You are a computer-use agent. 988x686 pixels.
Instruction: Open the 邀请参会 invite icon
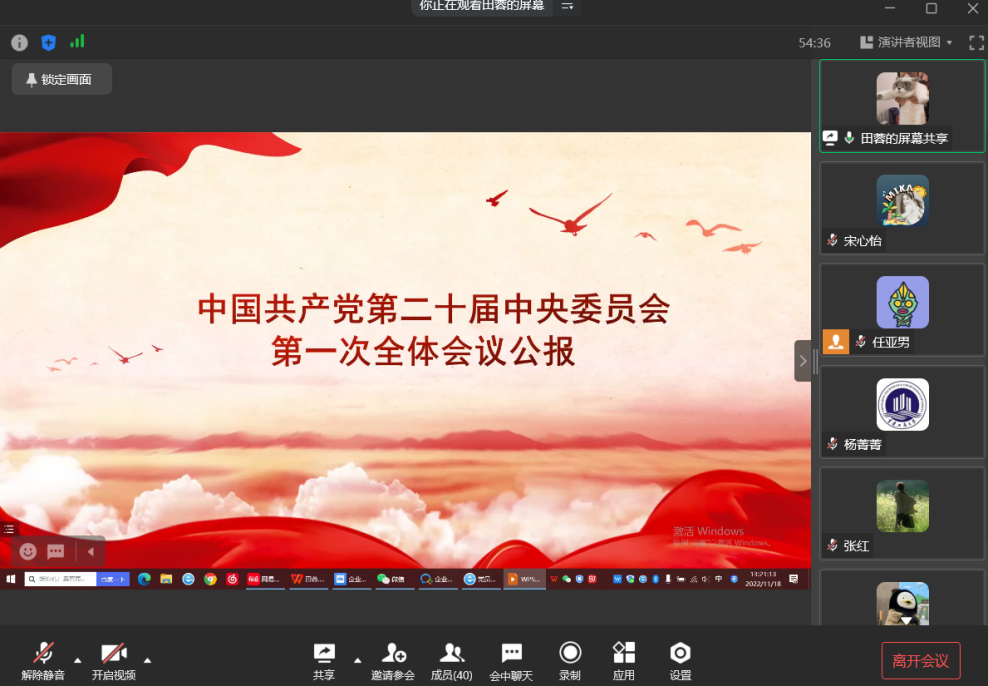click(393, 661)
